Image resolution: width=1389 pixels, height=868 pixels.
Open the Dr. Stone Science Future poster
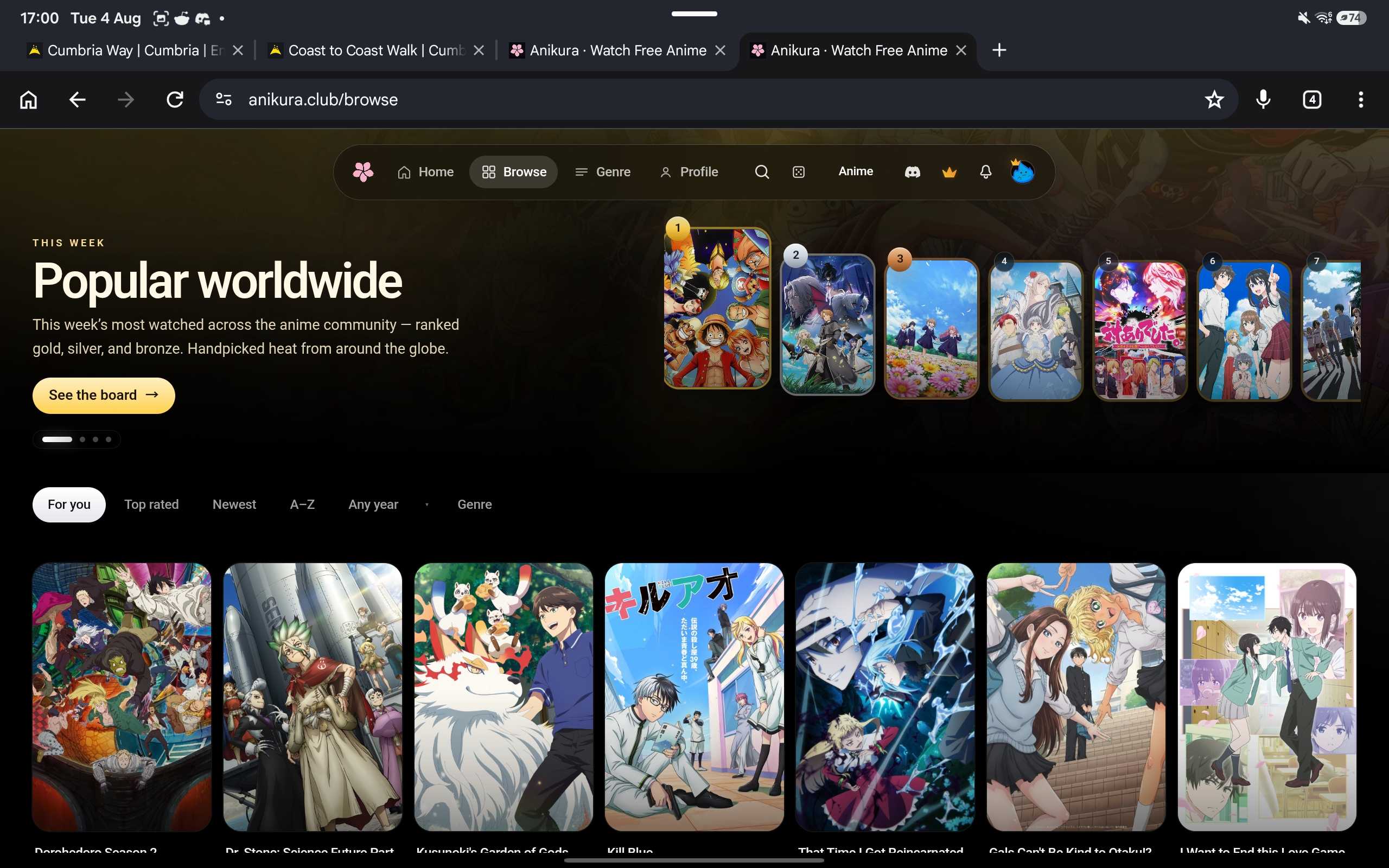click(x=313, y=697)
